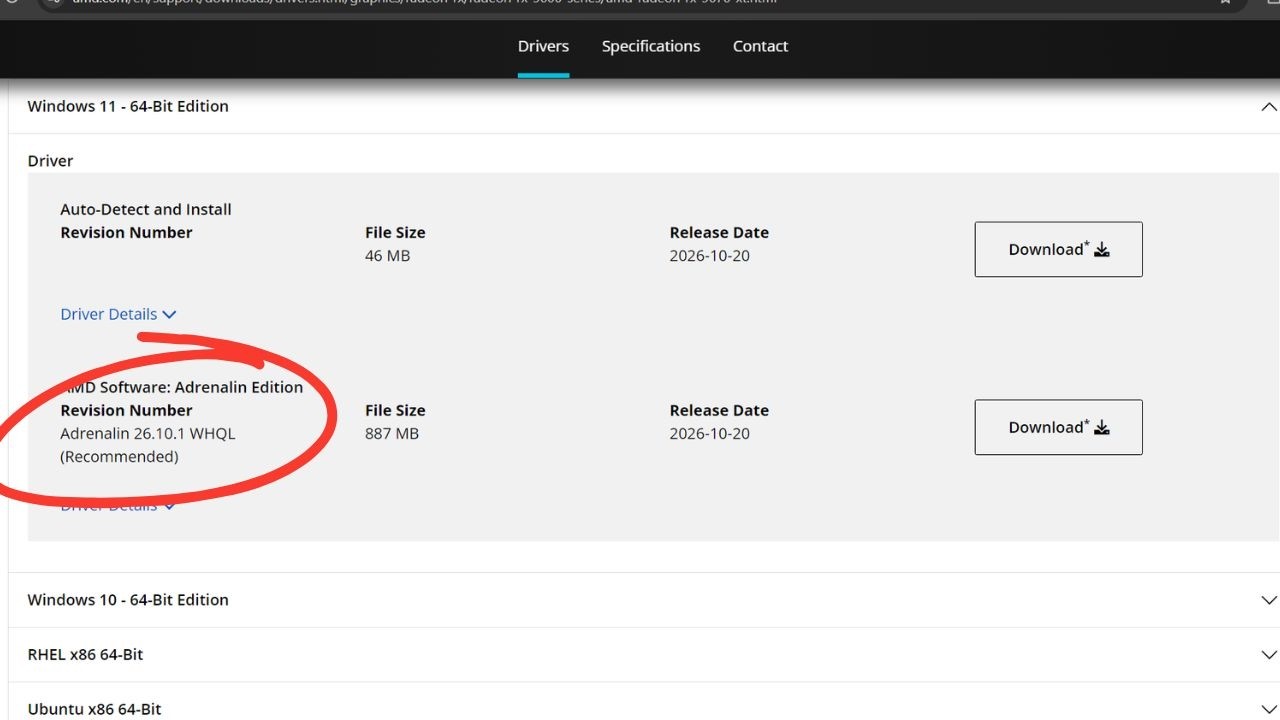The image size is (1280, 720).
Task: Select the Auto-Detect and Install title
Action: 146,209
